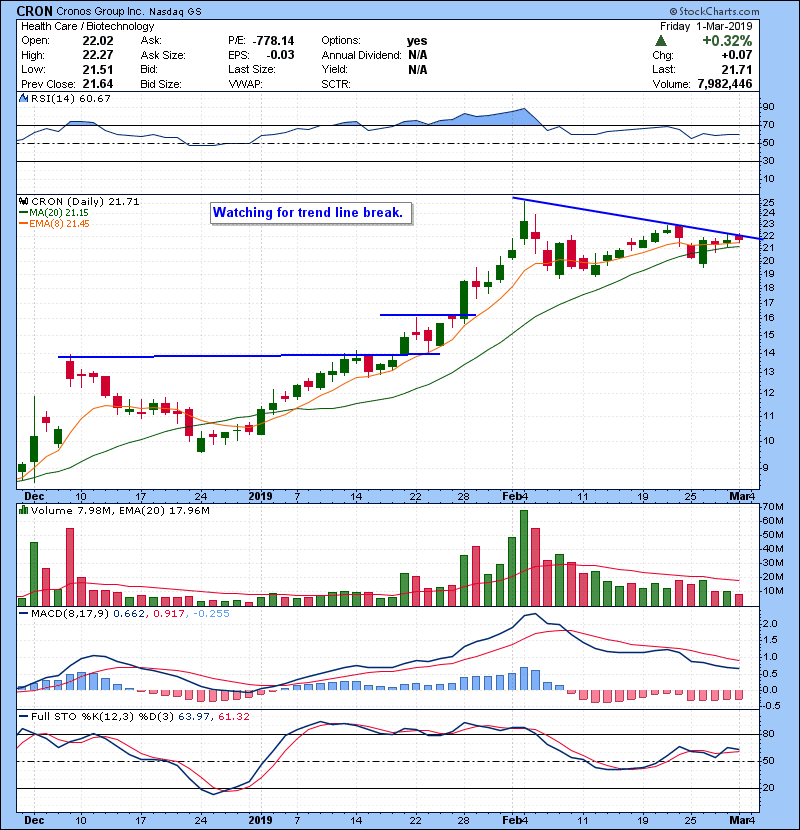This screenshot has height=830, width=800.
Task: Click the Open price value 22.02
Action: coord(98,41)
